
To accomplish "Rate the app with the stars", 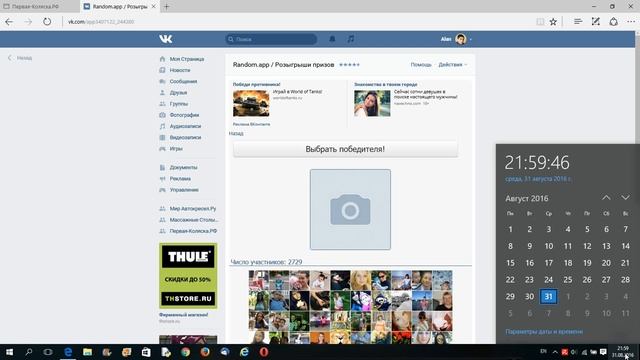I will click(x=349, y=65).
